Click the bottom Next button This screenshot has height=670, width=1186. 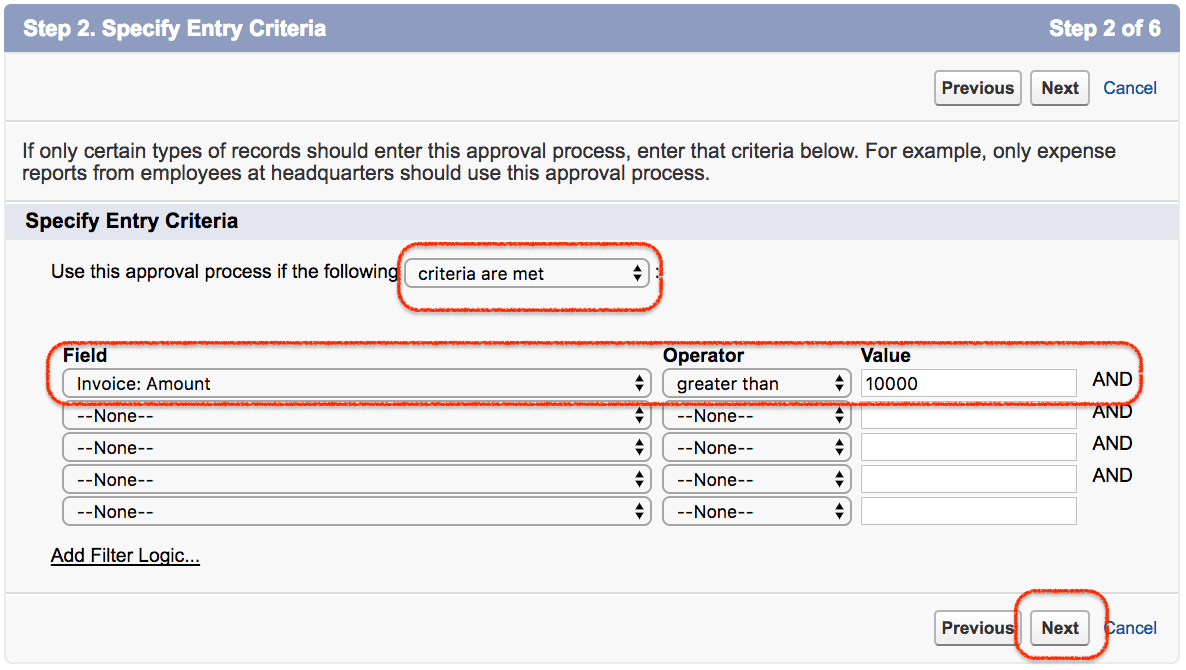[x=1059, y=628]
